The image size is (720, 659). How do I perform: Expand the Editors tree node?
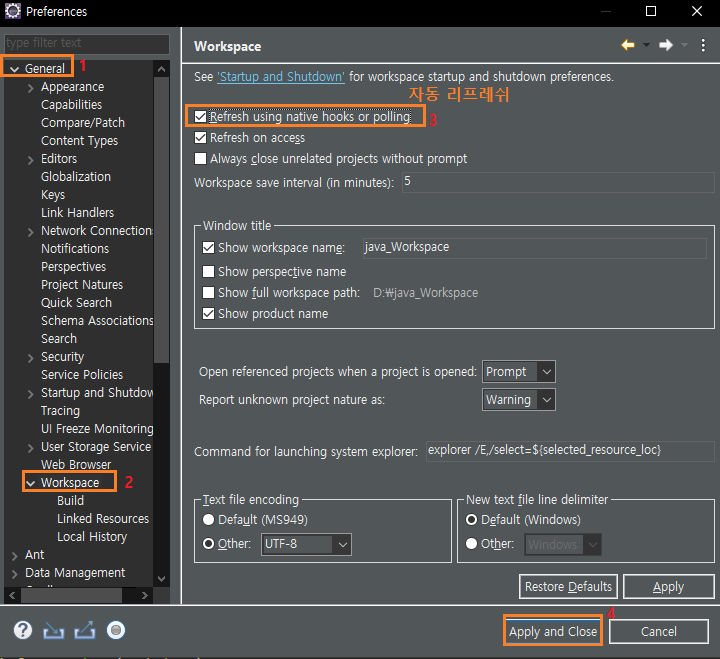pyautogui.click(x=30, y=160)
